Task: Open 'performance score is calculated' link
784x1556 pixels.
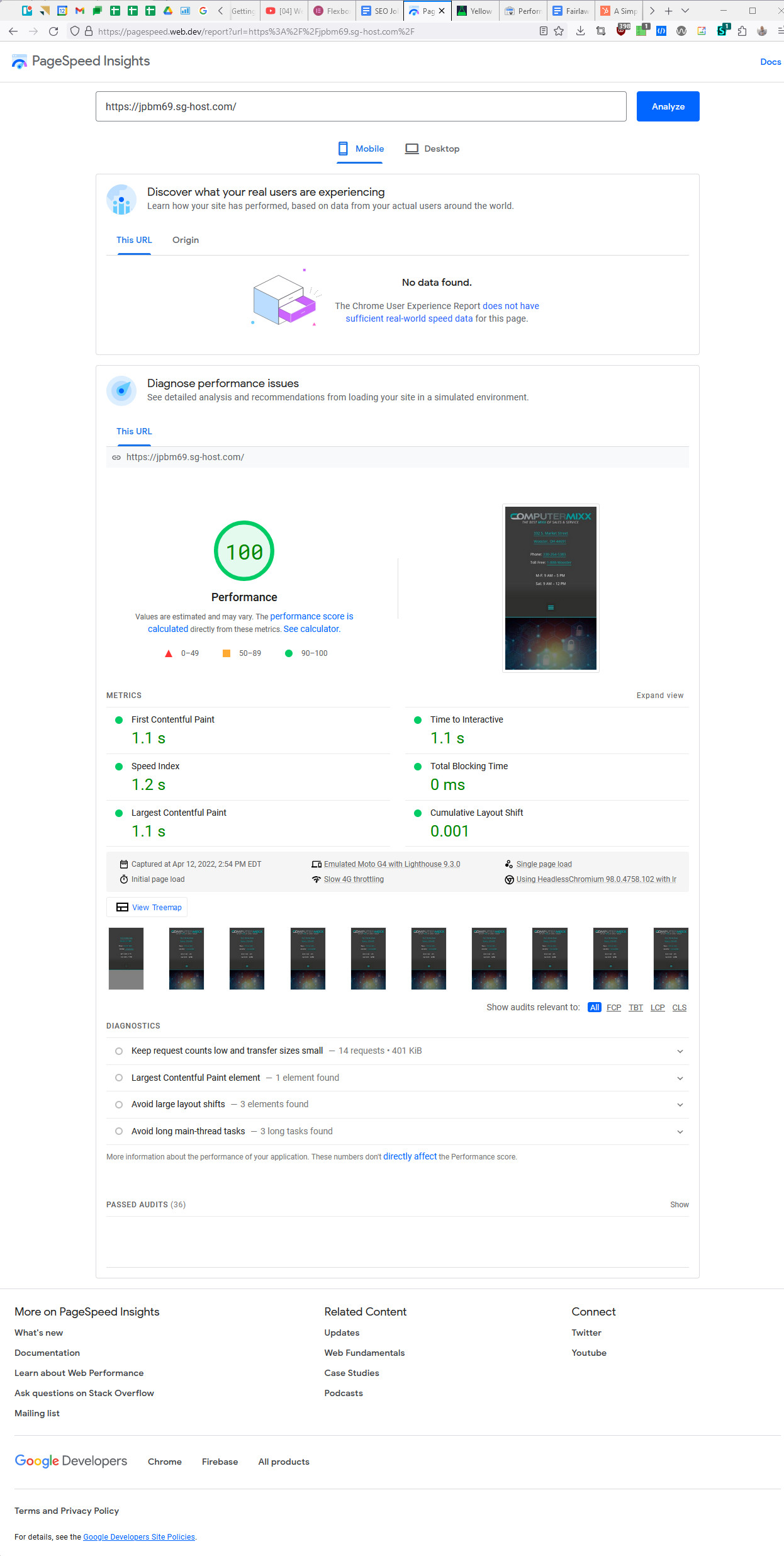Action: (251, 623)
